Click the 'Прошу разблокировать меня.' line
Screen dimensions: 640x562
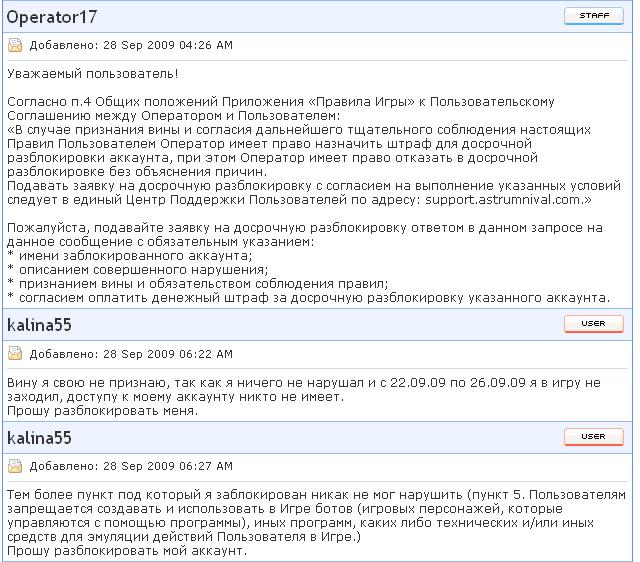click(x=102, y=410)
